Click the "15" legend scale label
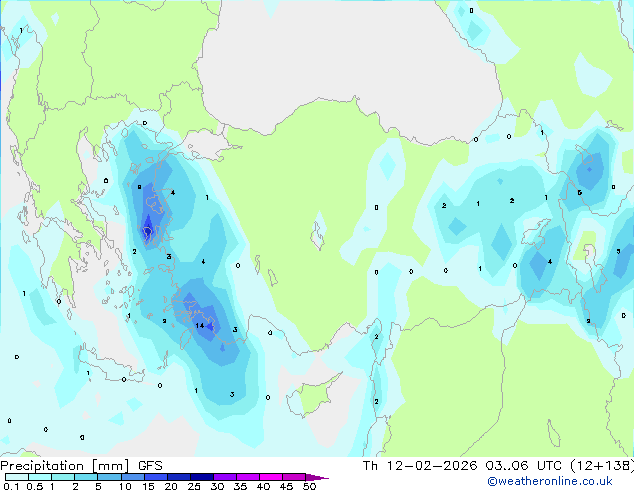 click(x=148, y=486)
